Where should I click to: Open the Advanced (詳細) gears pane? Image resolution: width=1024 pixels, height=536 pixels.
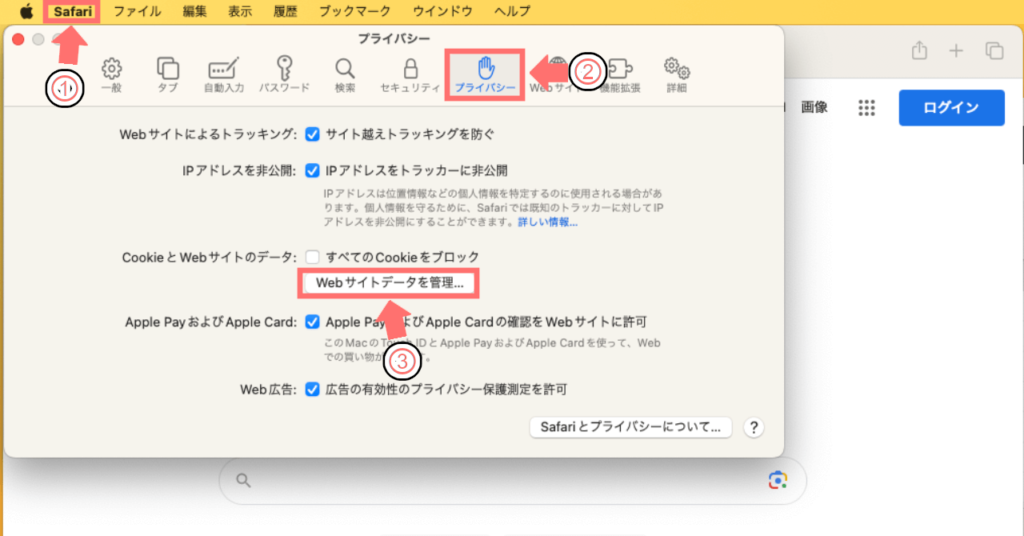(x=677, y=75)
